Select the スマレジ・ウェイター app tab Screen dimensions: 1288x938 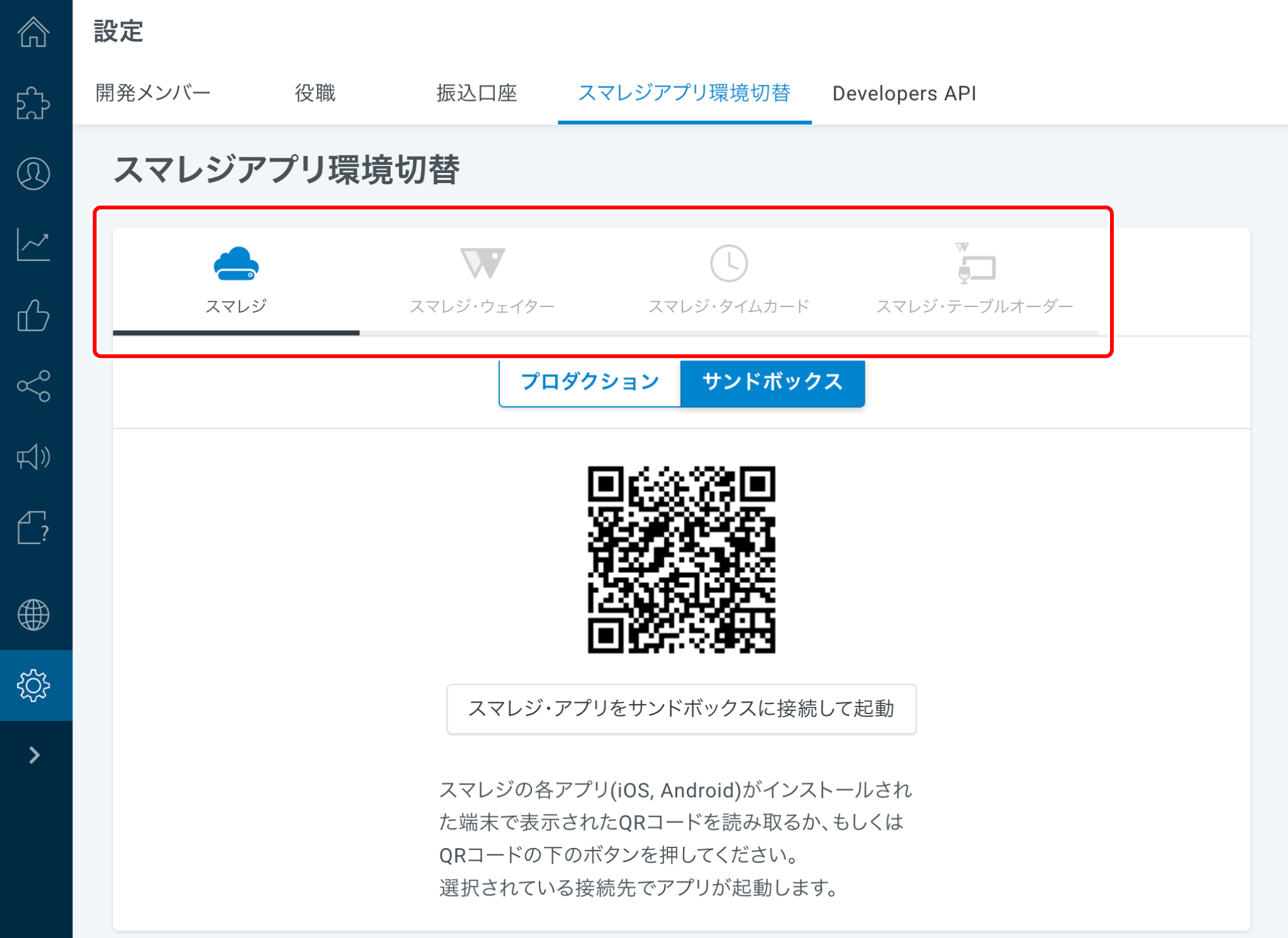(x=482, y=281)
